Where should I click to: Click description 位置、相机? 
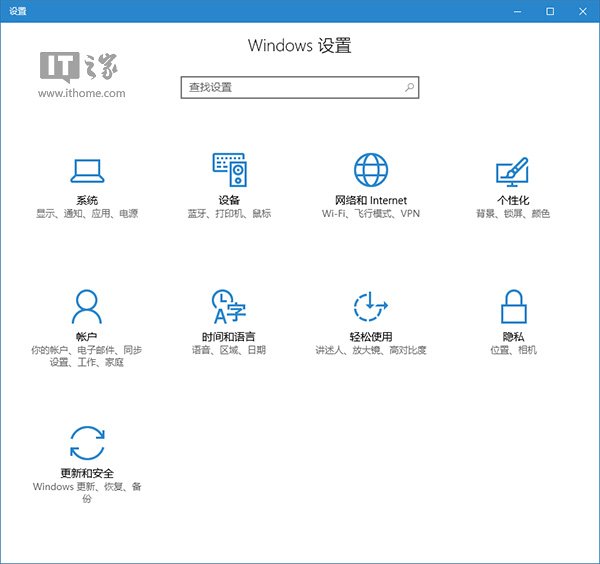click(514, 350)
